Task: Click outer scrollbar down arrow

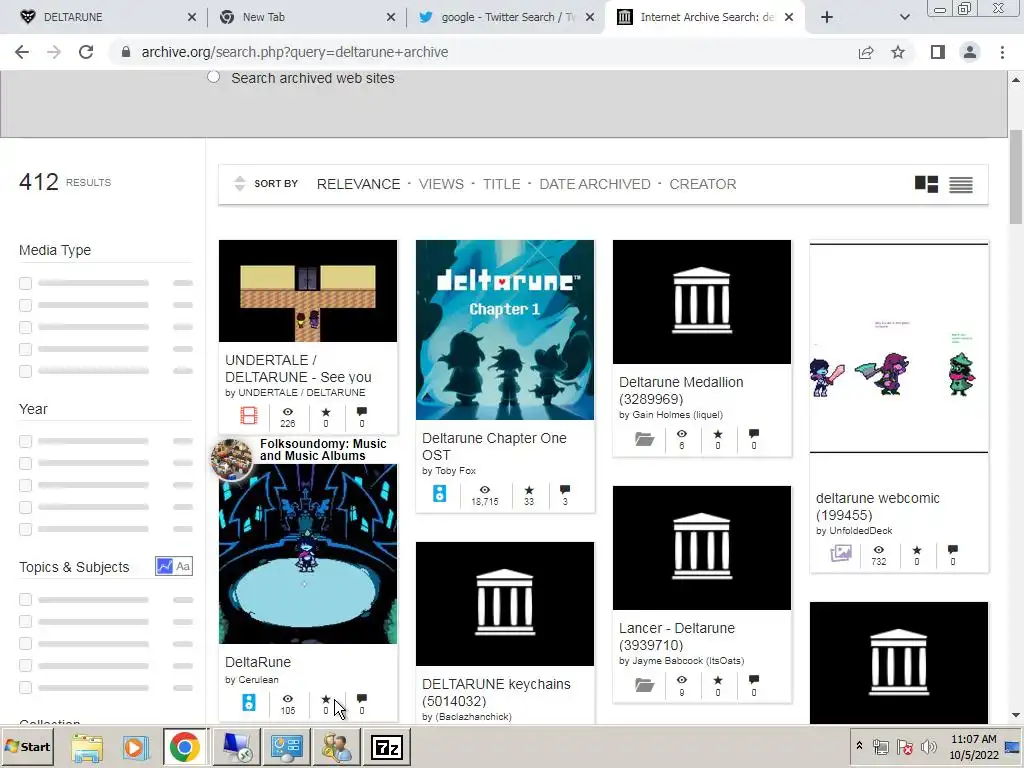Action: (x=1016, y=715)
